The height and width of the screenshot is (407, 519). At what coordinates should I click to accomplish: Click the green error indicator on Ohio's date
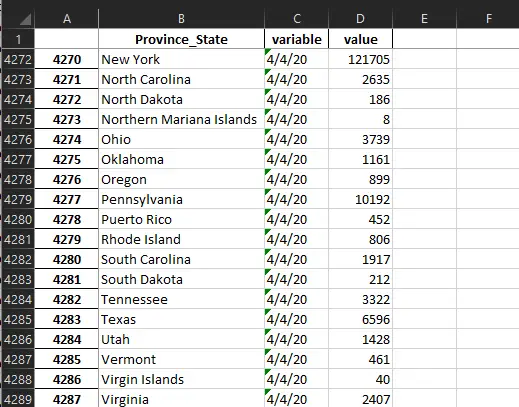(x=267, y=132)
